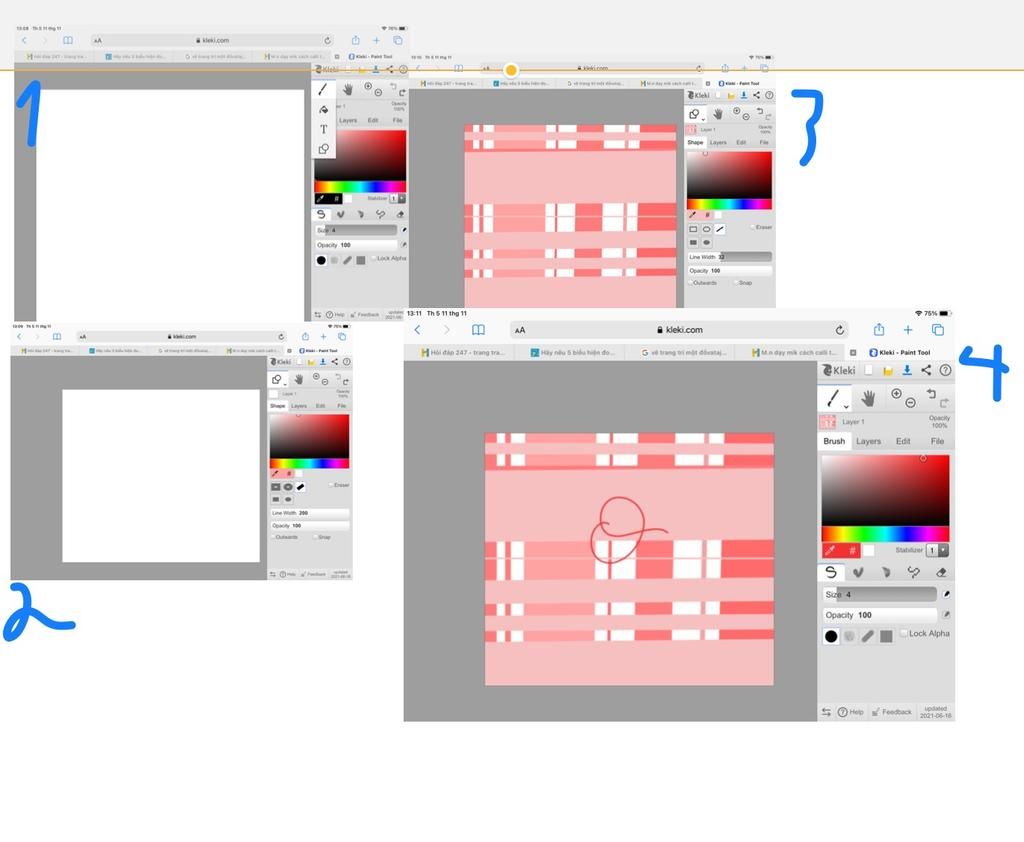Switch to the Brush tab in screenshot 4
Viewport: 1024px width, 842px height.
[834, 442]
